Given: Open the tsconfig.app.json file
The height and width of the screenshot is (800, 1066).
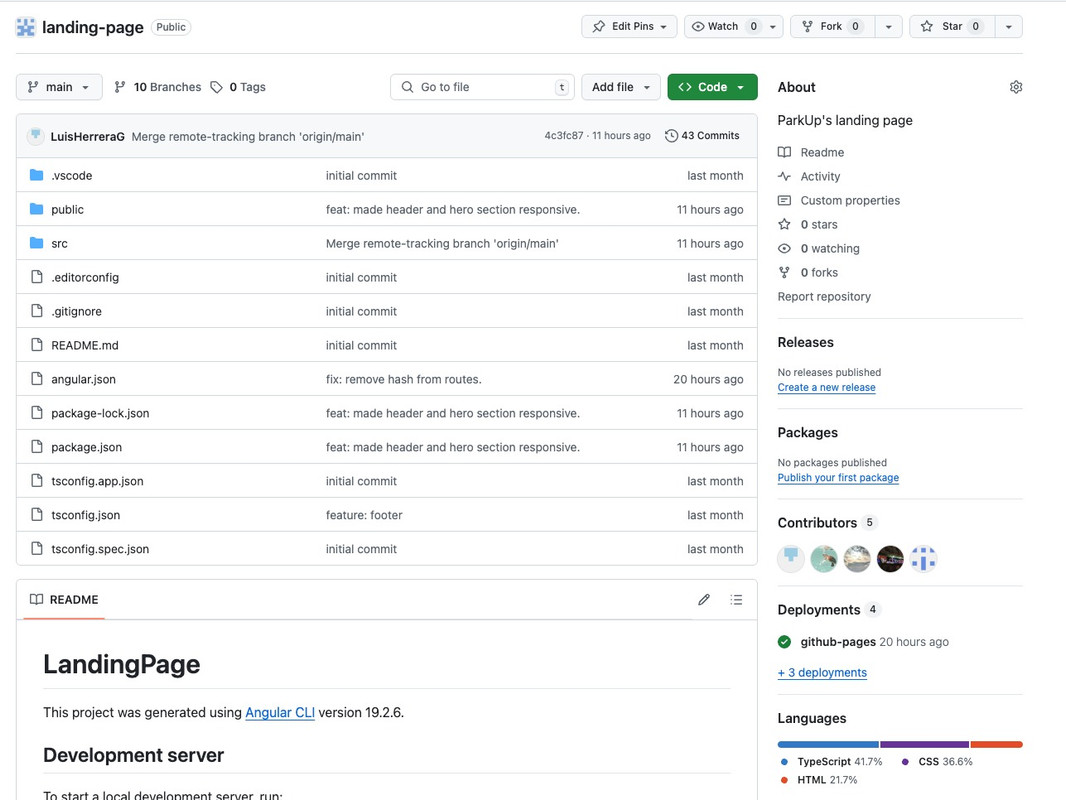Looking at the screenshot, I should click(97, 481).
